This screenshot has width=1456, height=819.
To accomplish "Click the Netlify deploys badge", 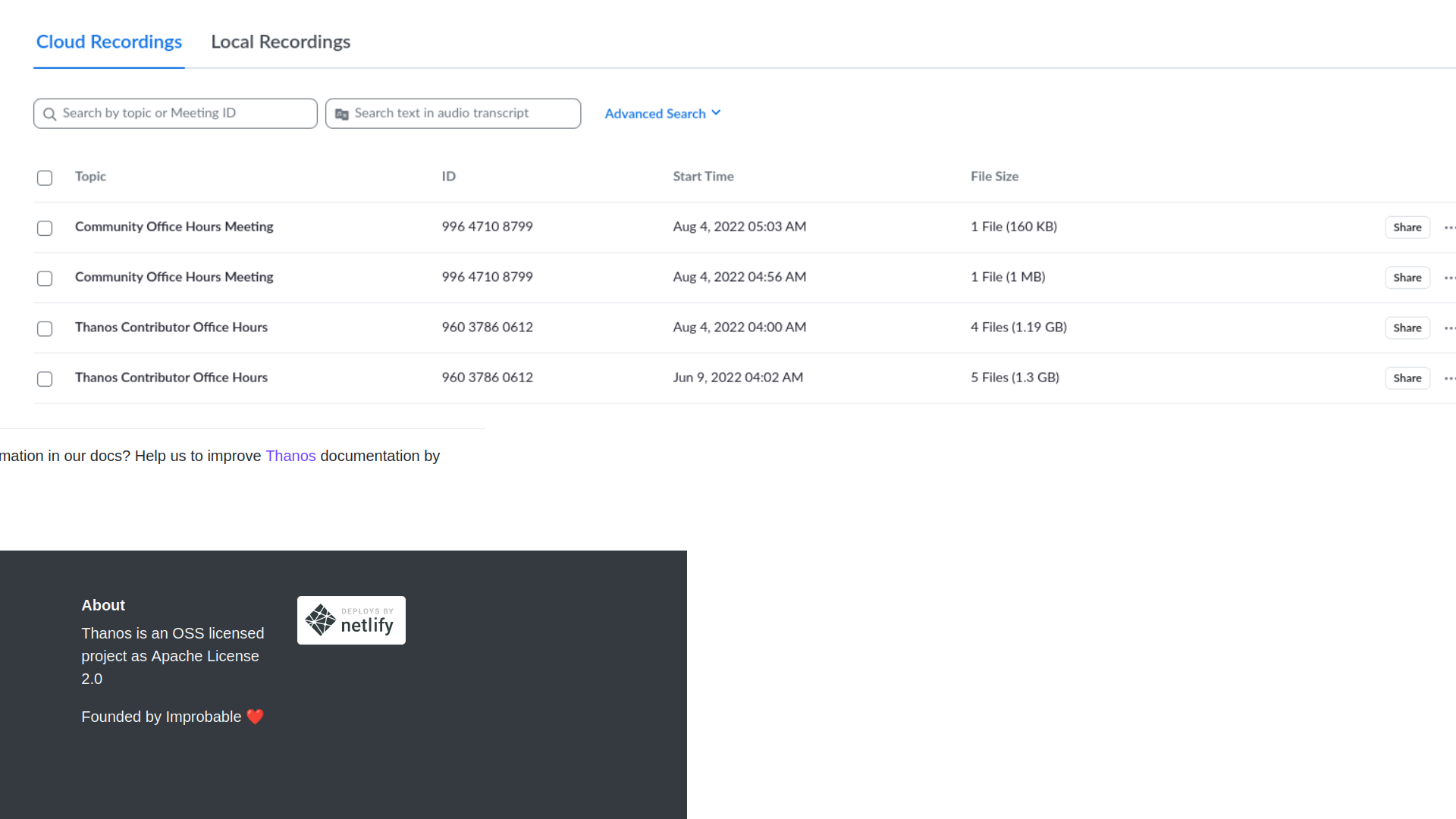I will tap(350, 620).
